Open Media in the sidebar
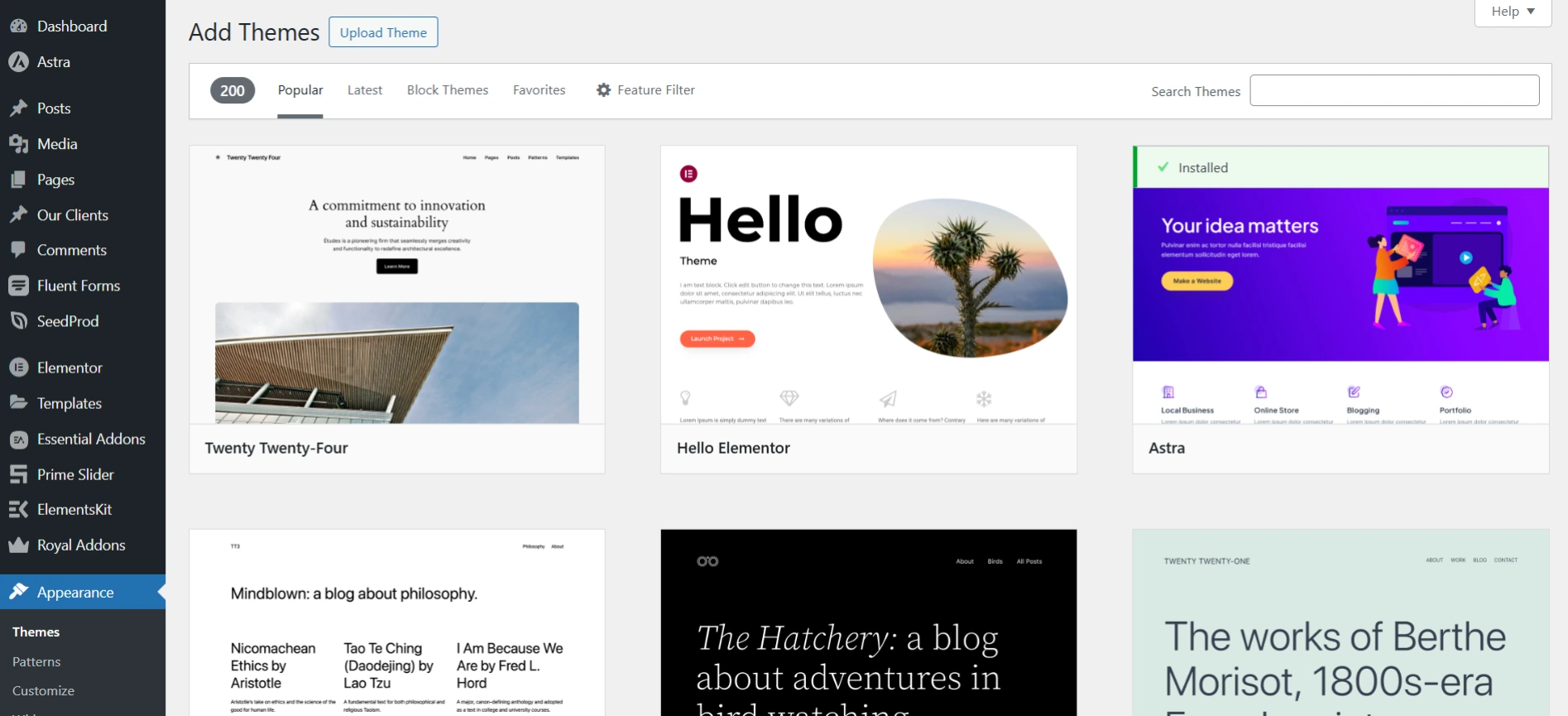Viewport: 1568px width, 716px height. 57,144
